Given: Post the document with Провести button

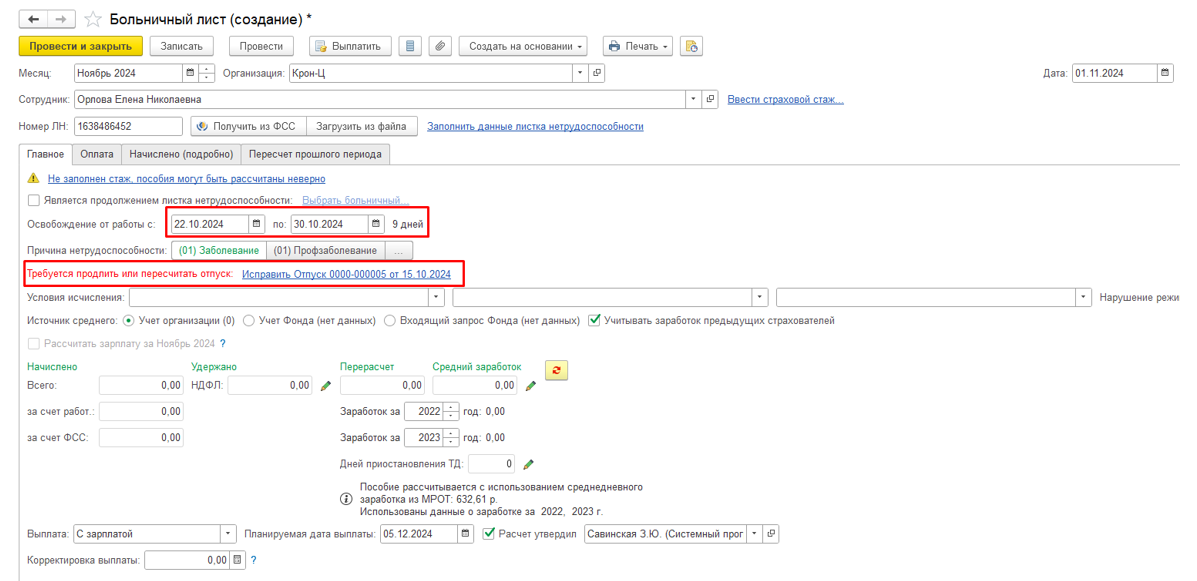Looking at the screenshot, I should pyautogui.click(x=261, y=46).
